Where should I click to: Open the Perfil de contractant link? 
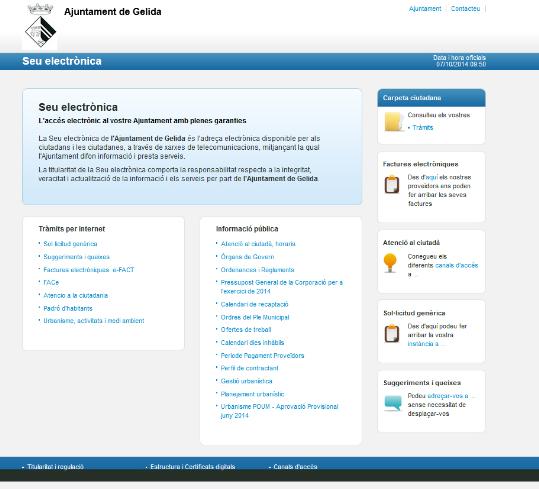[x=249, y=368]
